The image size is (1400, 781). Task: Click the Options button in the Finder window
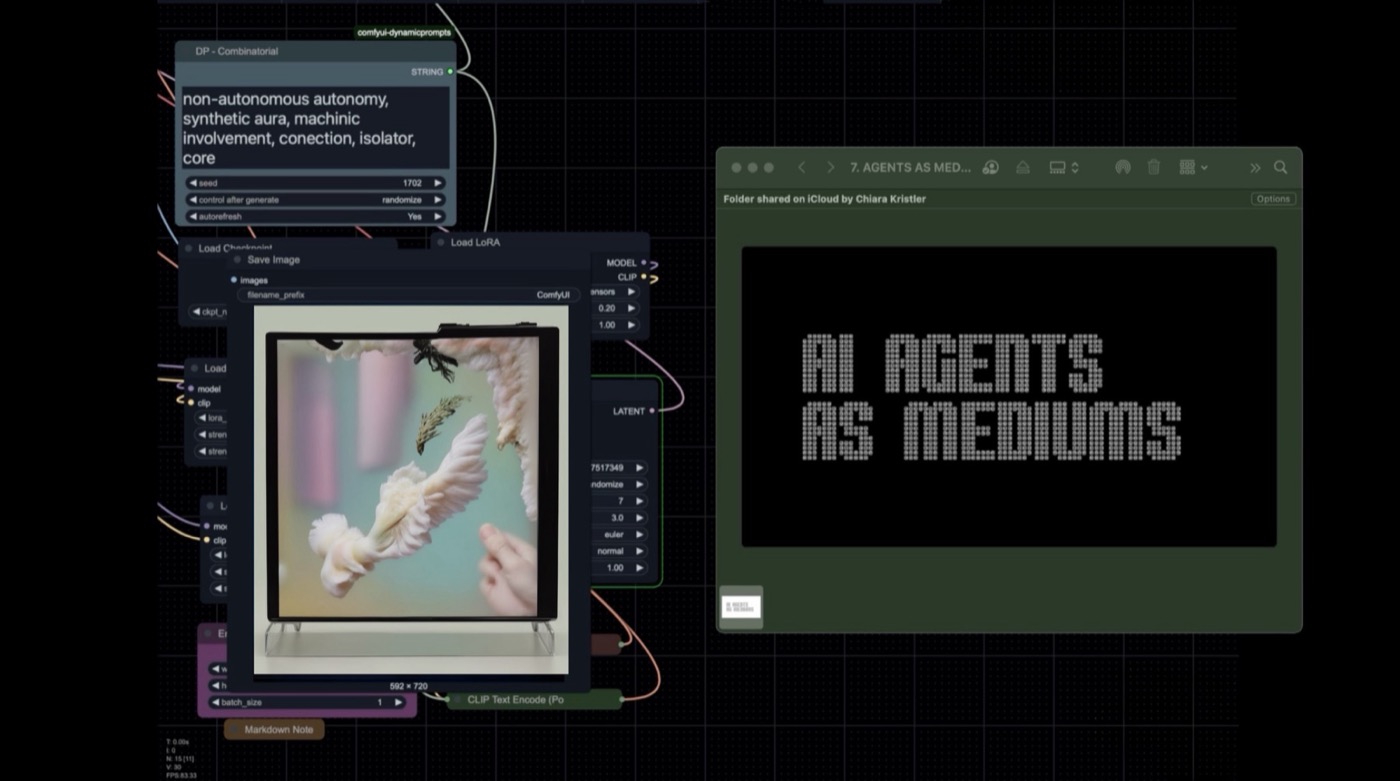1273,199
